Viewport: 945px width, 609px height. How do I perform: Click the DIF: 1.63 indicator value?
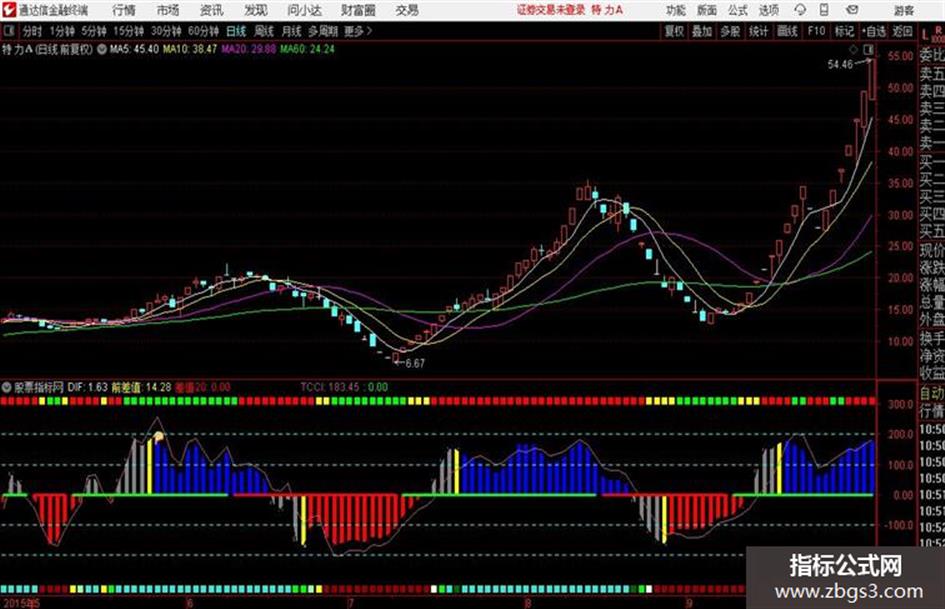pos(87,387)
